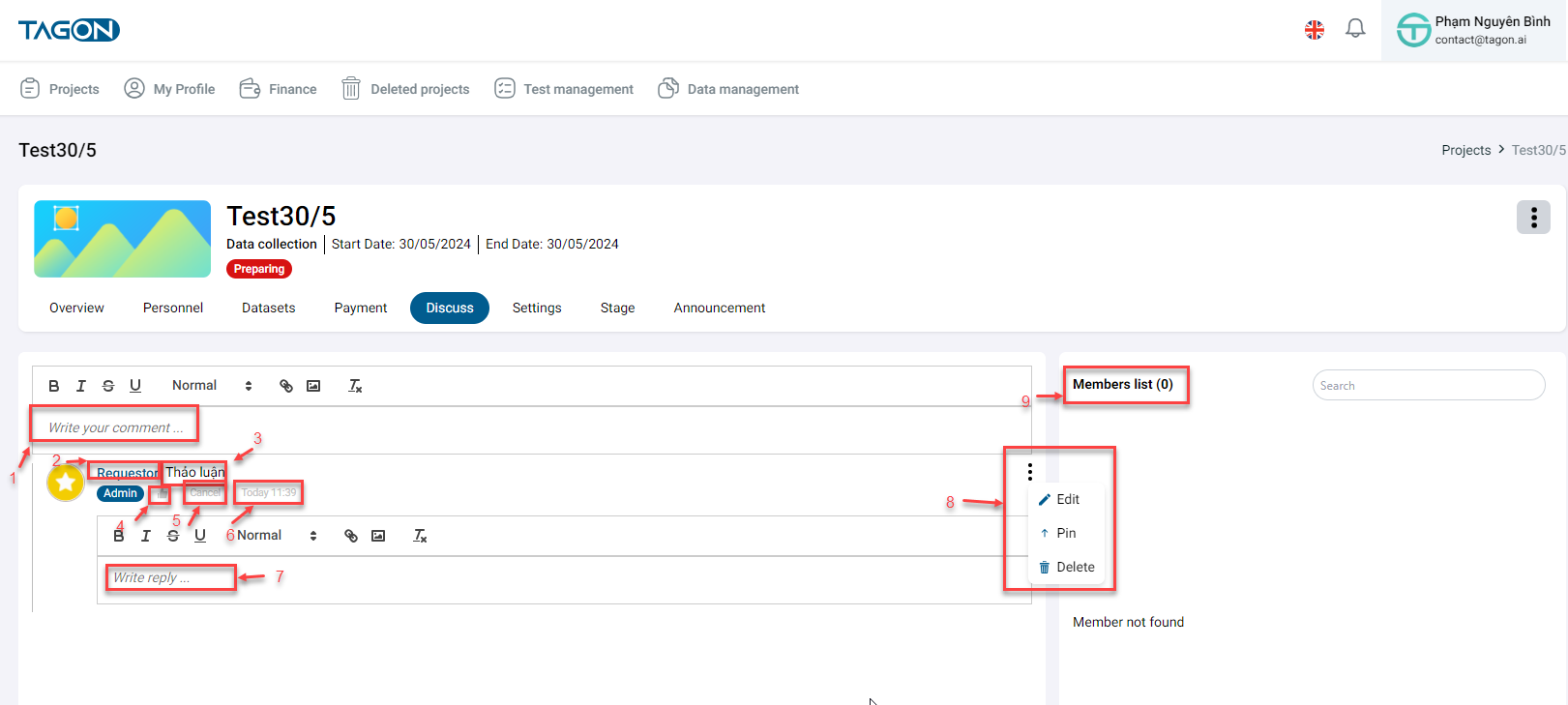This screenshot has height=705, width=1568.
Task: Toggle bold in the comment editor toolbar
Action: [54, 386]
